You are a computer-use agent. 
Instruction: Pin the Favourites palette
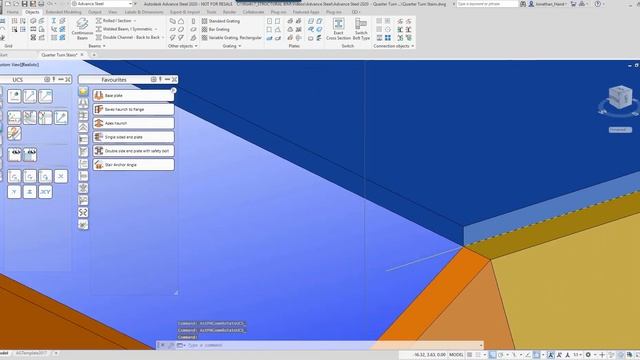(160, 79)
